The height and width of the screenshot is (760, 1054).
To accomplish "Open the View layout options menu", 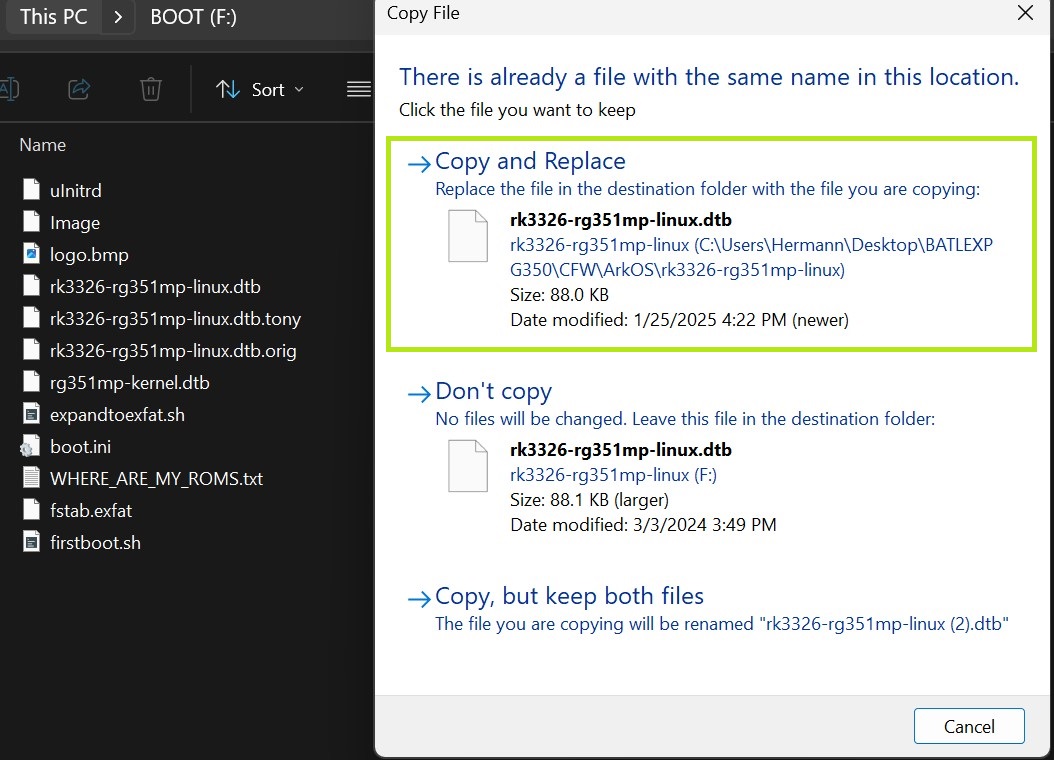I will tap(359, 90).
